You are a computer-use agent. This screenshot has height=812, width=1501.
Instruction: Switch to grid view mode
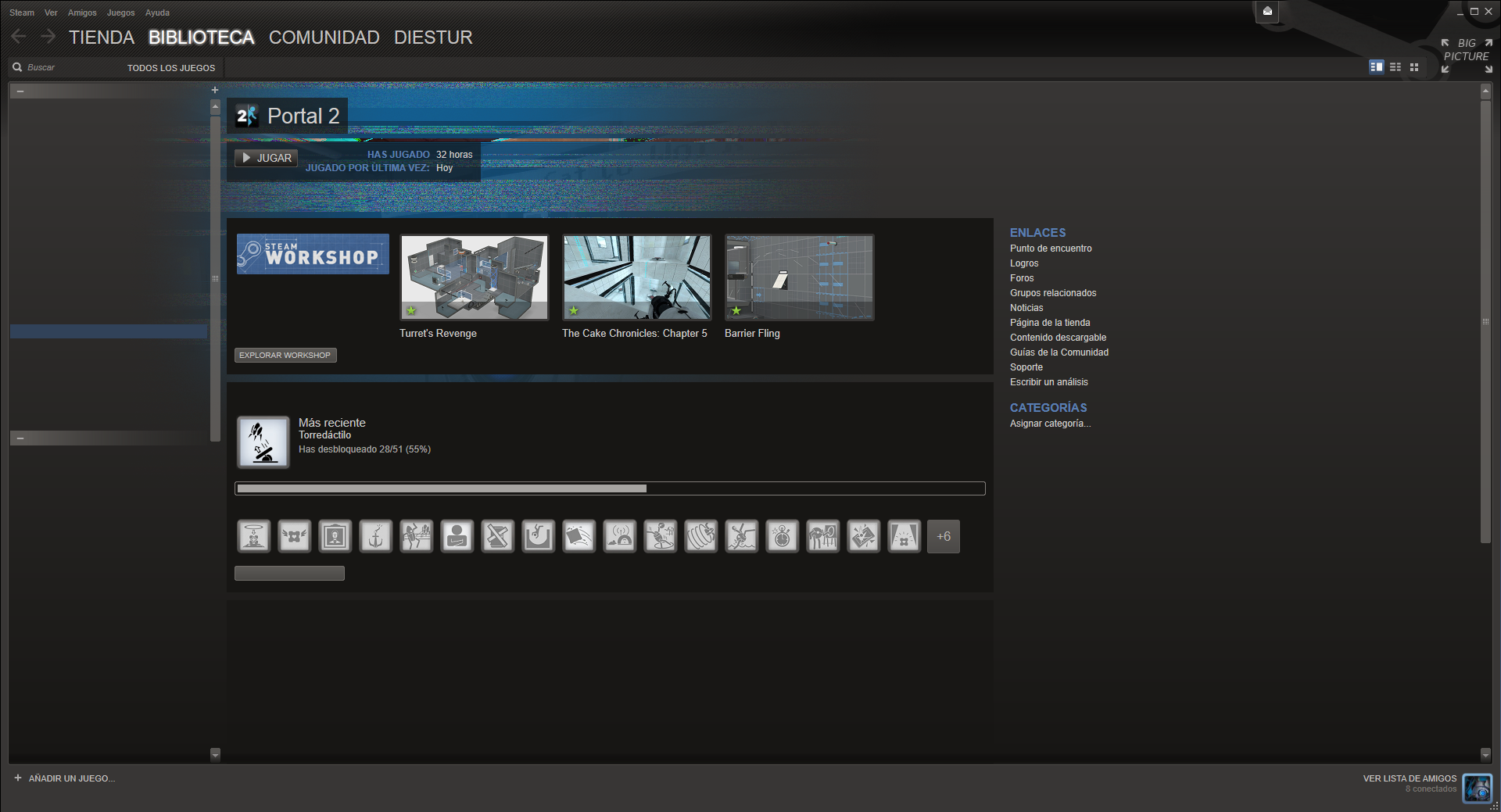[1414, 67]
